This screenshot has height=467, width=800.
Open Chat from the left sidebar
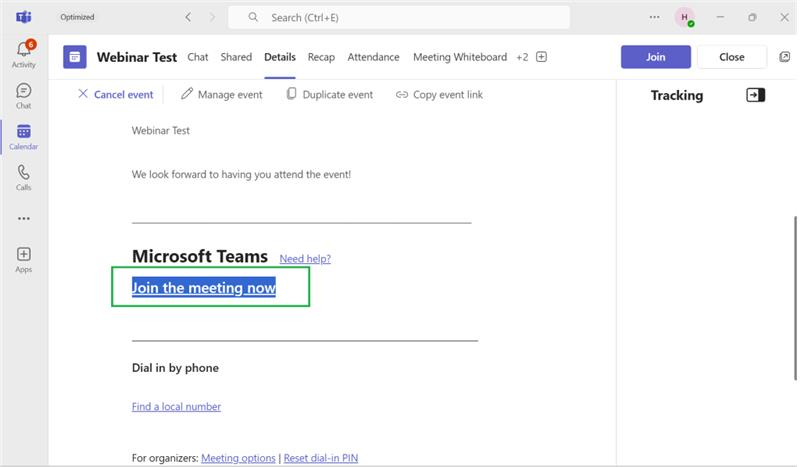tap(23, 96)
